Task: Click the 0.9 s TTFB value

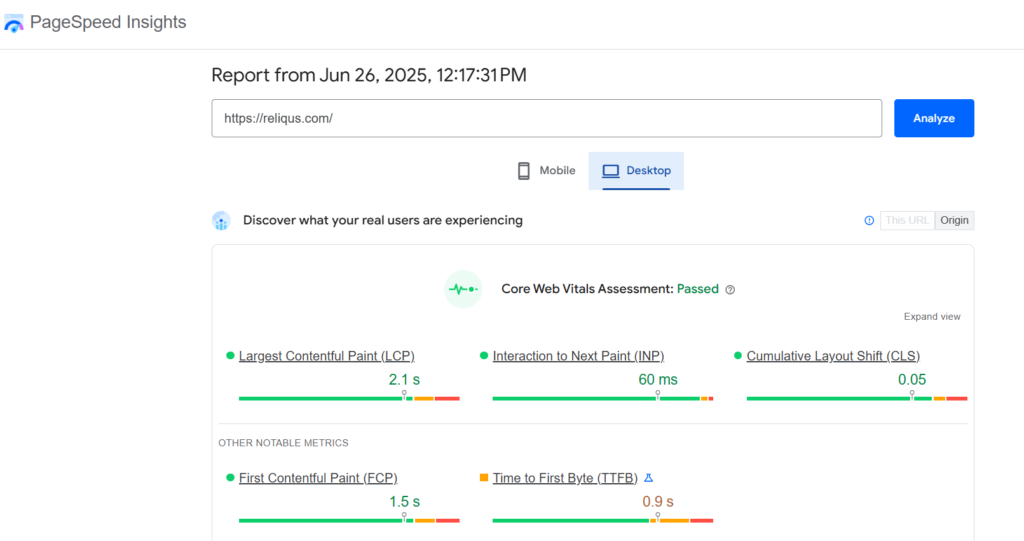Action: click(658, 502)
